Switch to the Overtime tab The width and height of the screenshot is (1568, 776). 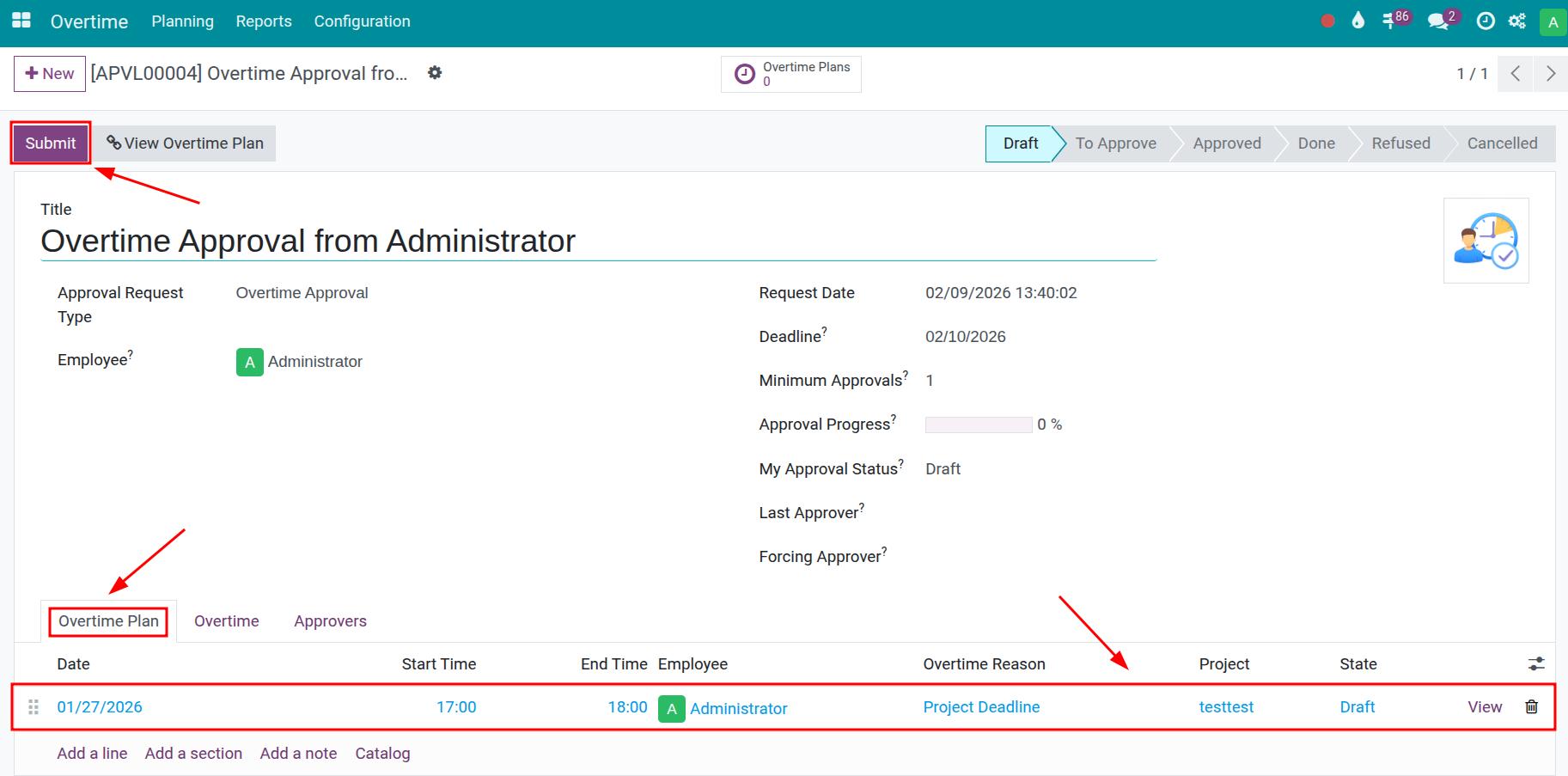coord(226,620)
